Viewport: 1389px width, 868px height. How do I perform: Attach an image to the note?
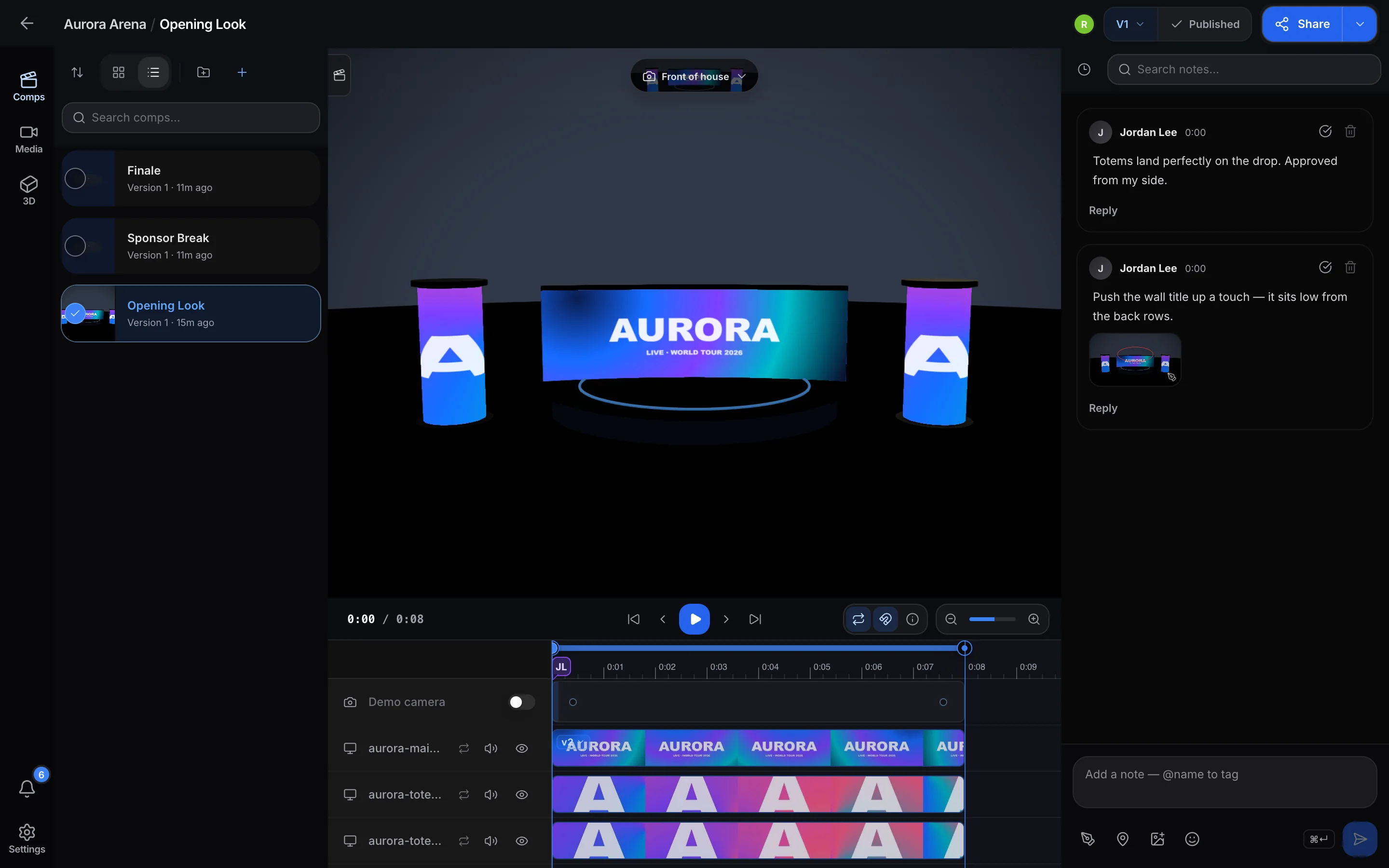(x=1157, y=839)
